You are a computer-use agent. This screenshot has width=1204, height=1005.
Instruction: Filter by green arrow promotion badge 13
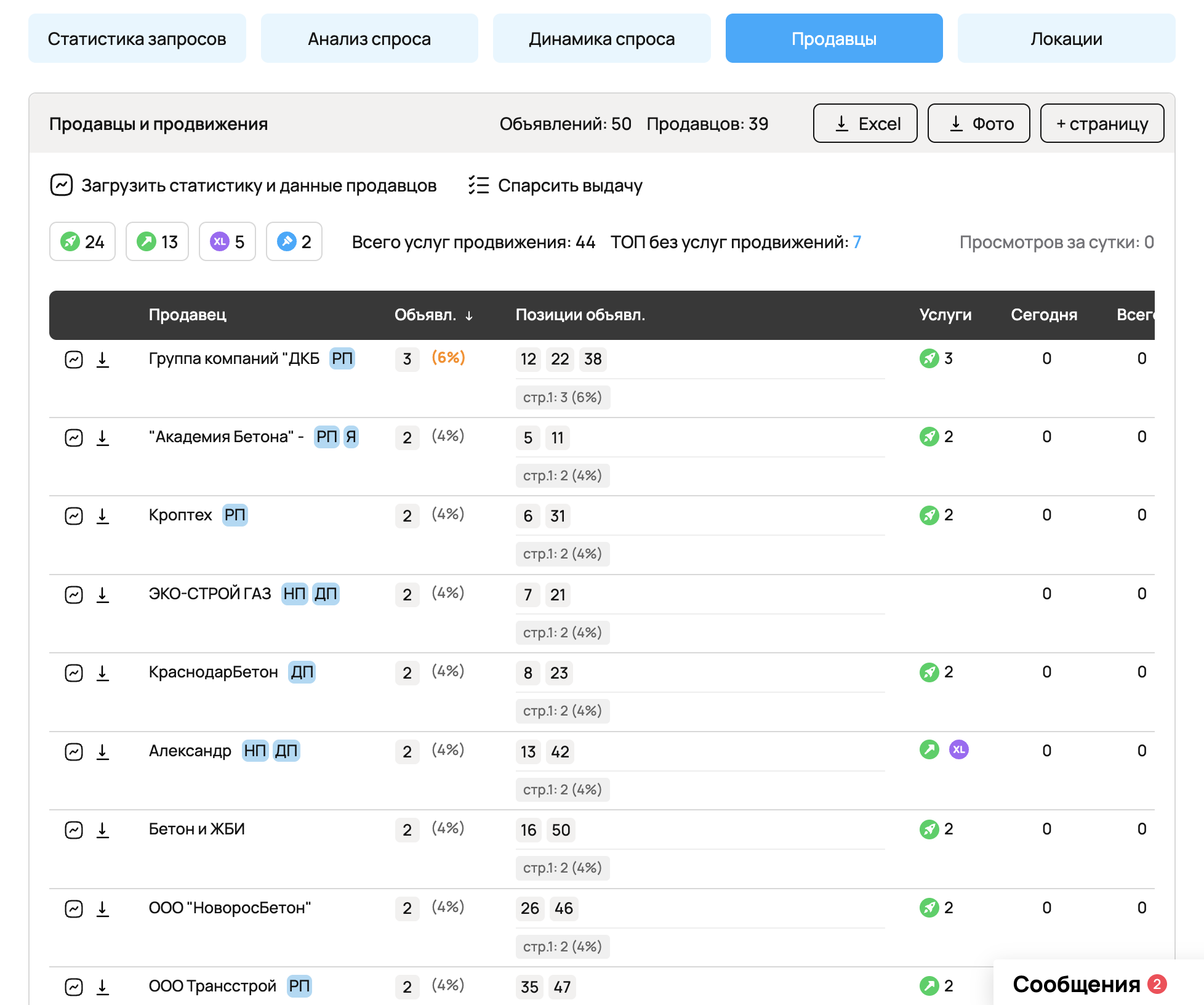coord(157,241)
